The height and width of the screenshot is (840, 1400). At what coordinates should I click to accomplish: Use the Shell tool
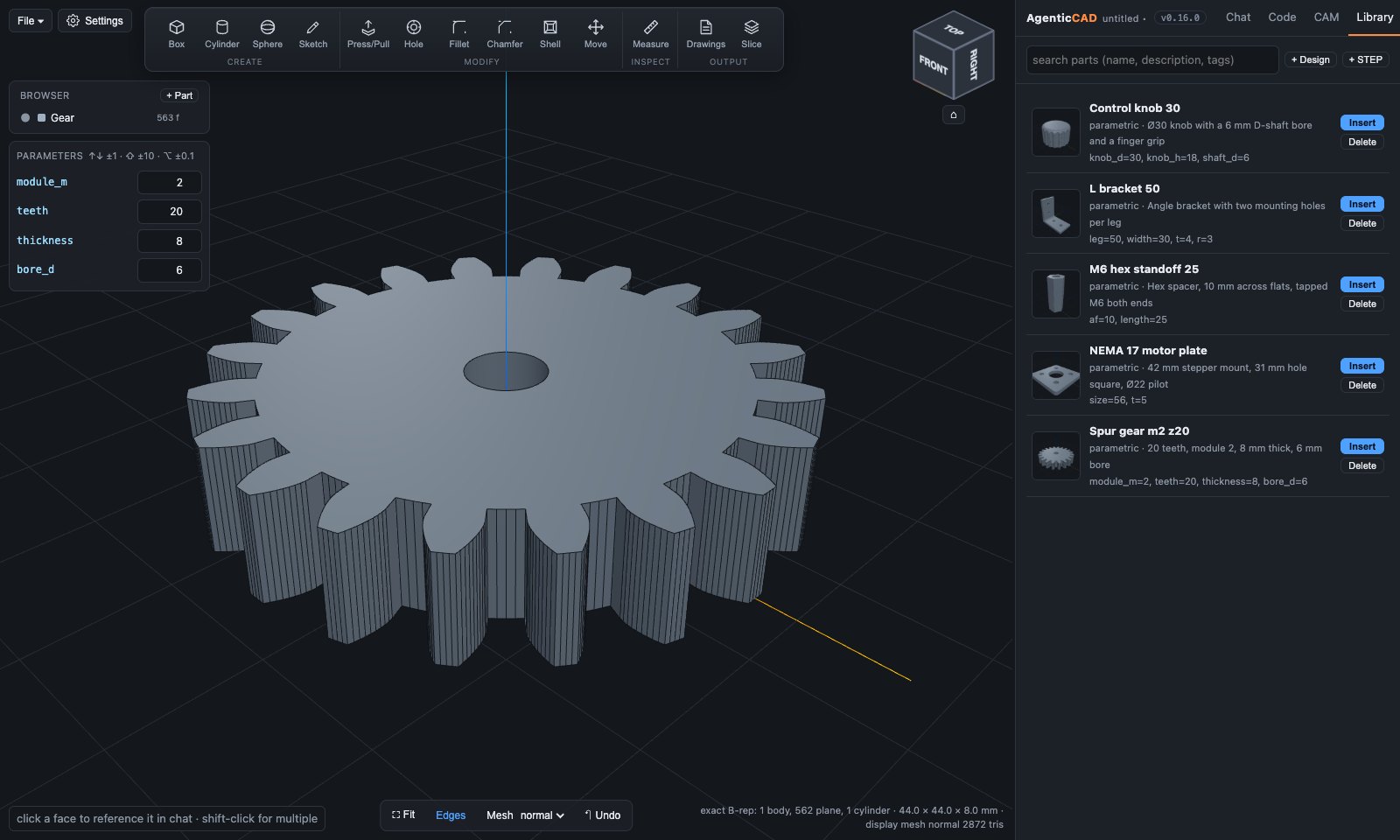coord(549,34)
